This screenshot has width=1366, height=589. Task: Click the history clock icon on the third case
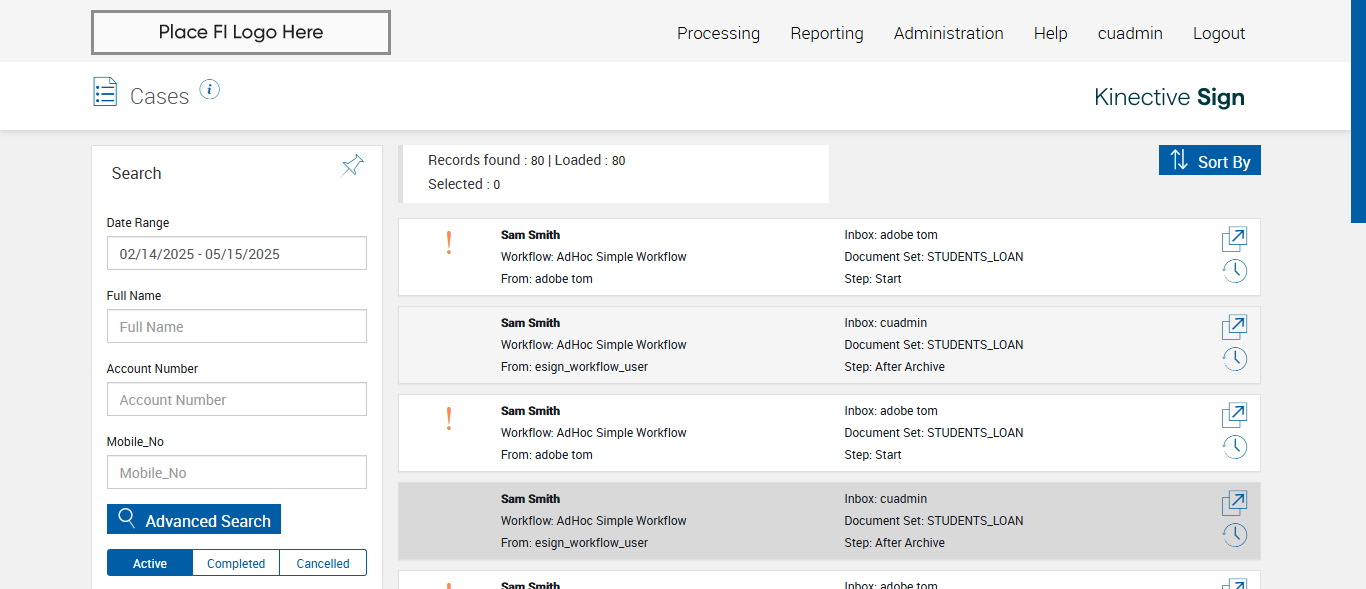click(1234, 447)
